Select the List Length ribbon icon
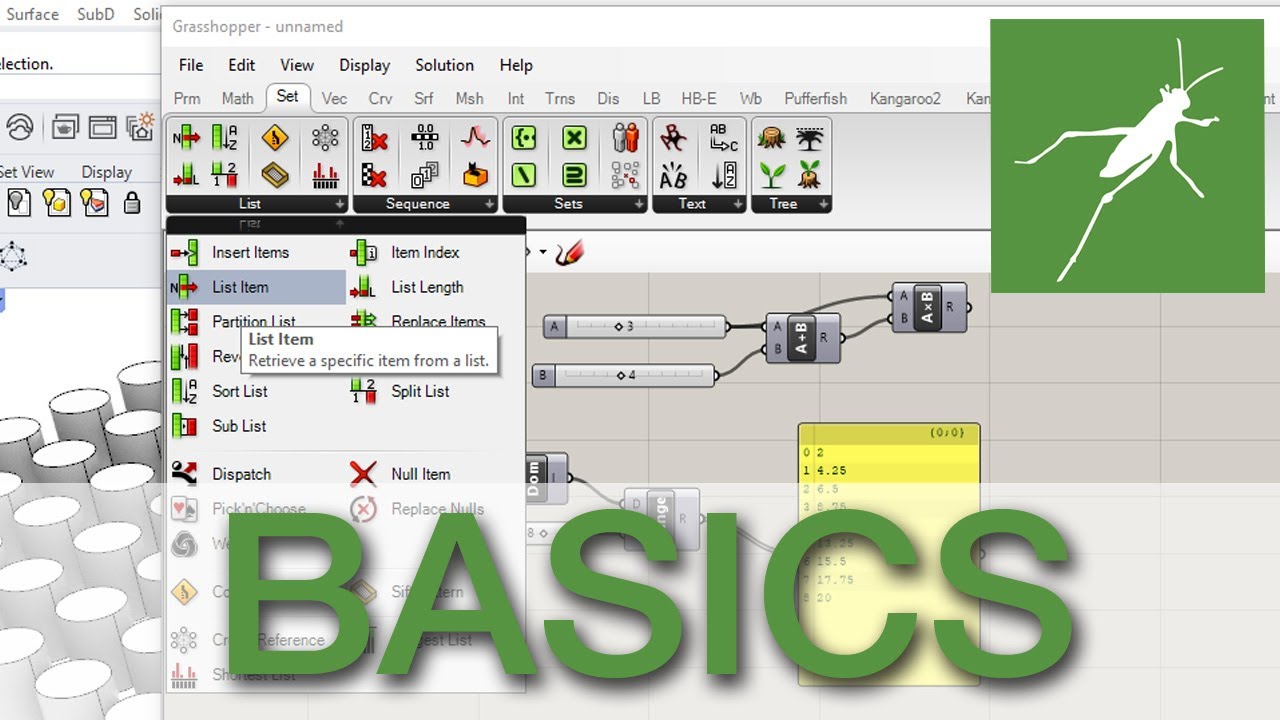The image size is (1280, 720). coord(186,175)
